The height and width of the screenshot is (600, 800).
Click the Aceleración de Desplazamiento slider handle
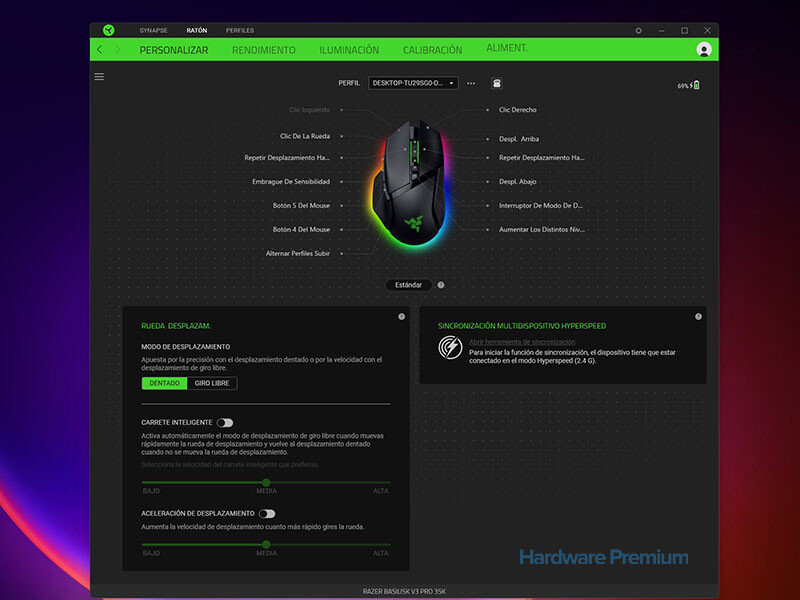coord(266,544)
